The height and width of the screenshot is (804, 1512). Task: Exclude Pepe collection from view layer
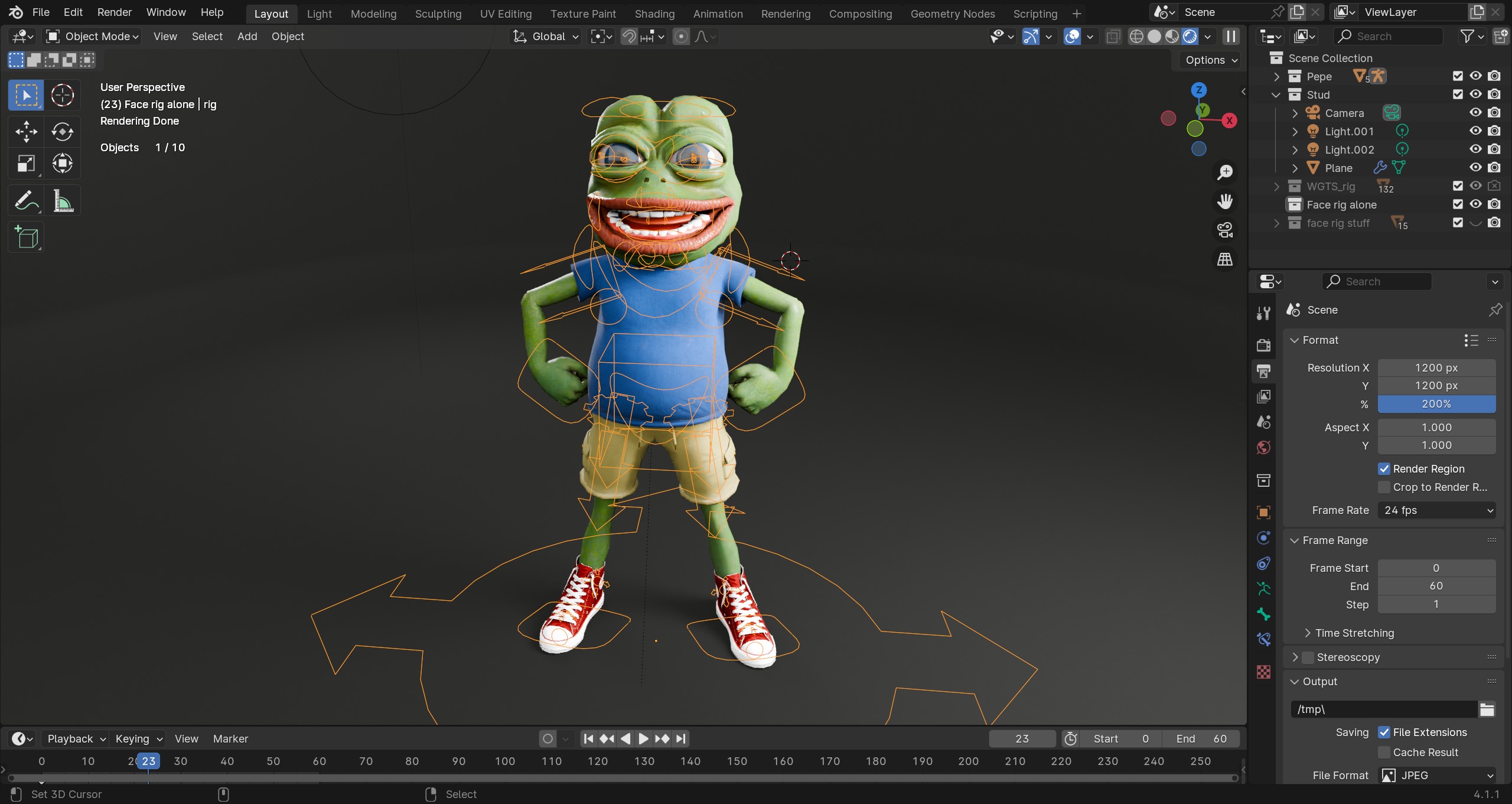(x=1458, y=76)
